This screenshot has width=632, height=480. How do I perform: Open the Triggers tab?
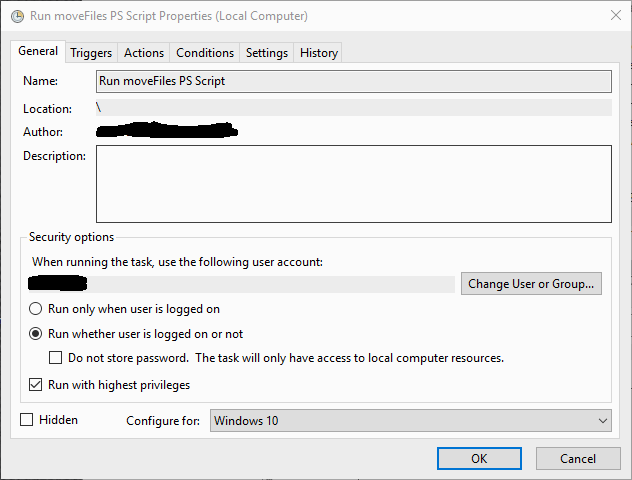pos(91,53)
